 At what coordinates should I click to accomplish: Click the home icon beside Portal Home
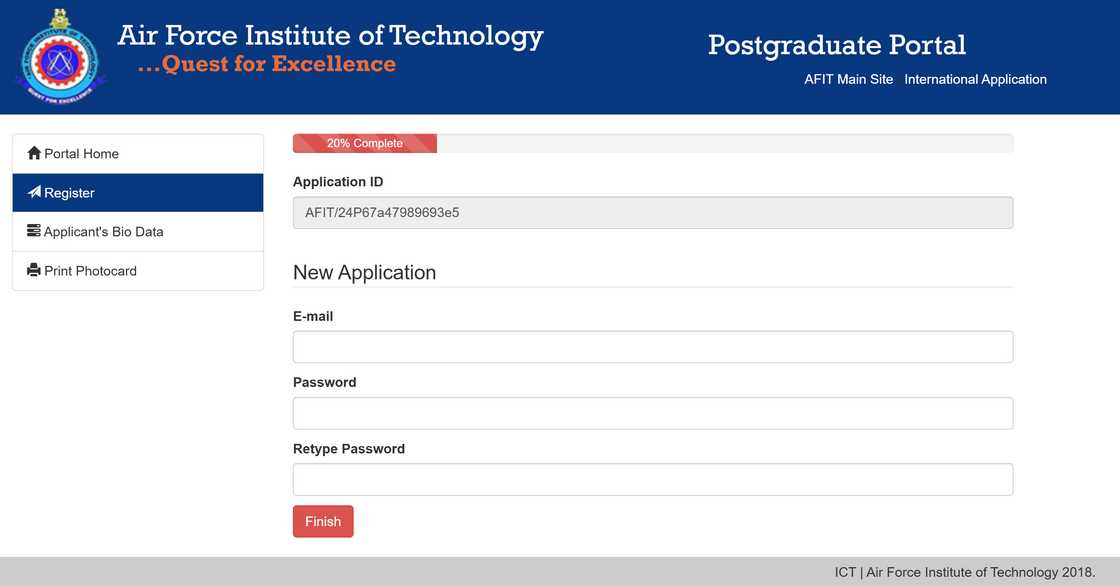tap(35, 153)
